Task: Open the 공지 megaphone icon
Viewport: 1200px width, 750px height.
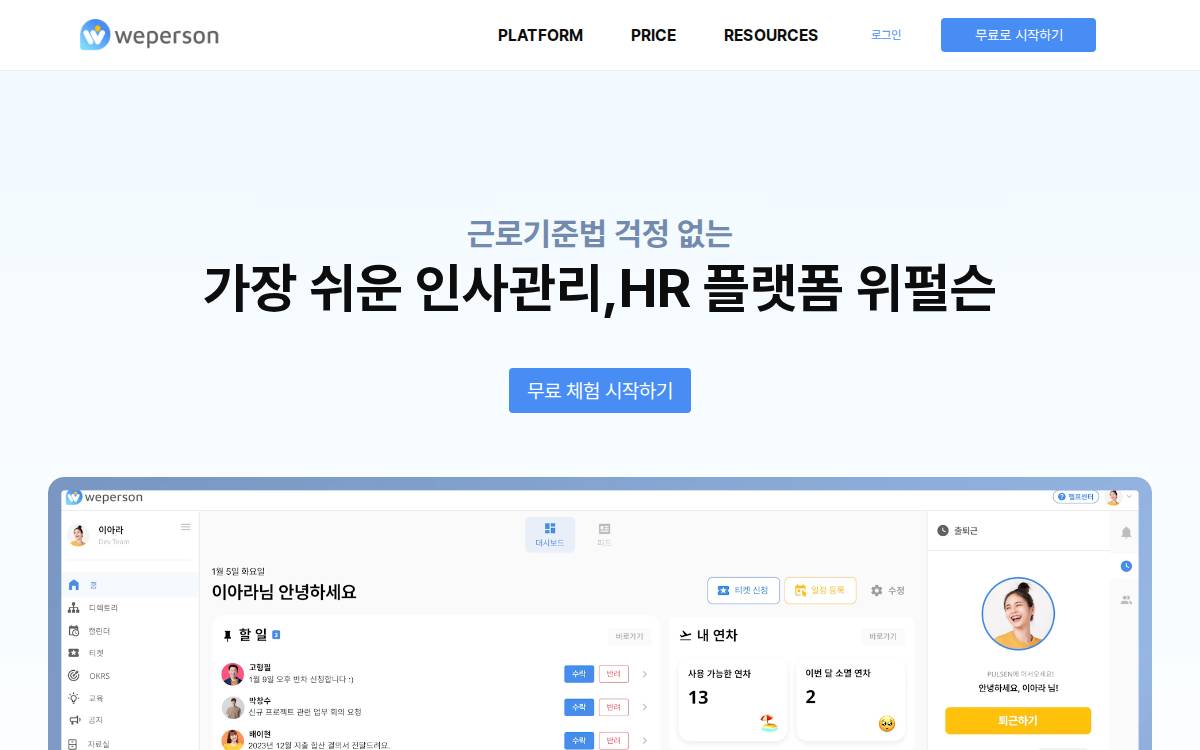Action: 73,720
